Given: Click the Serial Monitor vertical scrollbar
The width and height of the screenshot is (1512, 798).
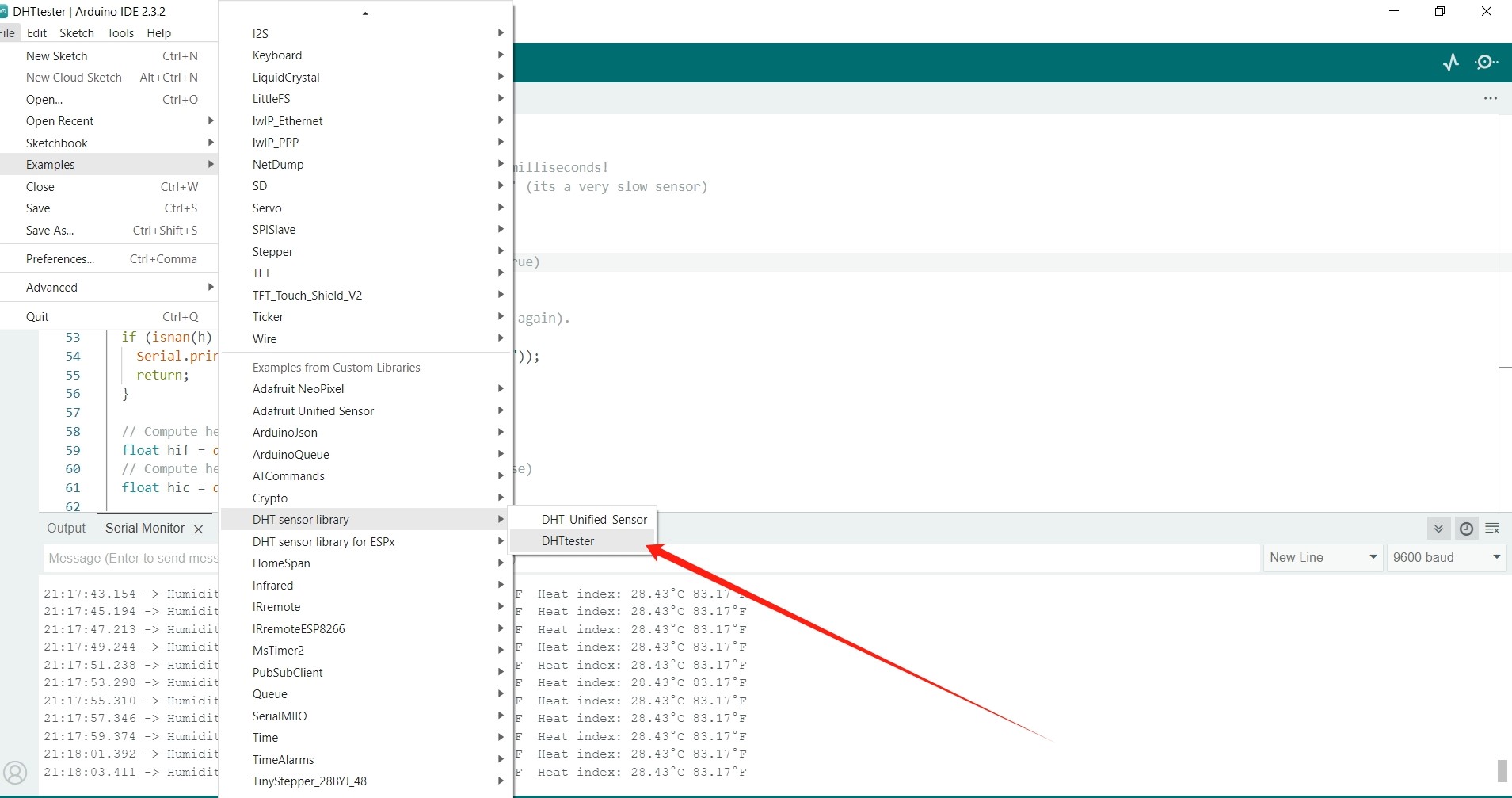Looking at the screenshot, I should point(1502,770).
